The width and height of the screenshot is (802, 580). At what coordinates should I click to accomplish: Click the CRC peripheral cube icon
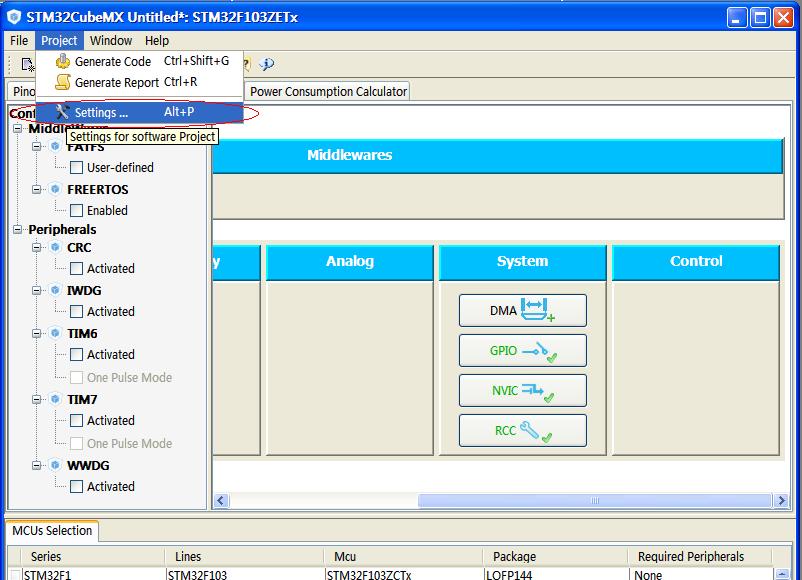pos(55,247)
